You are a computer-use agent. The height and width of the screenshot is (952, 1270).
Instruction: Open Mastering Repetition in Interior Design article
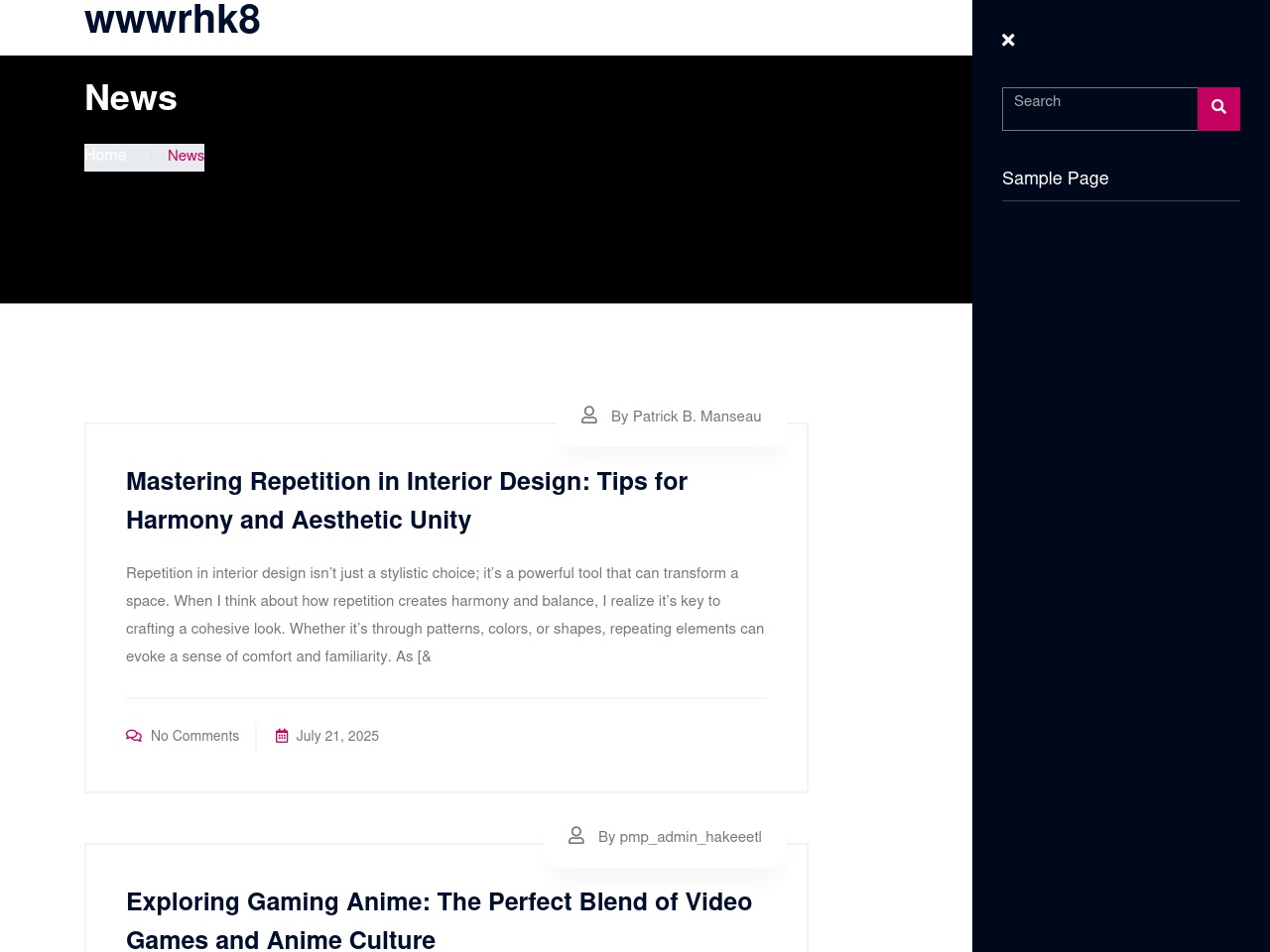(x=407, y=501)
